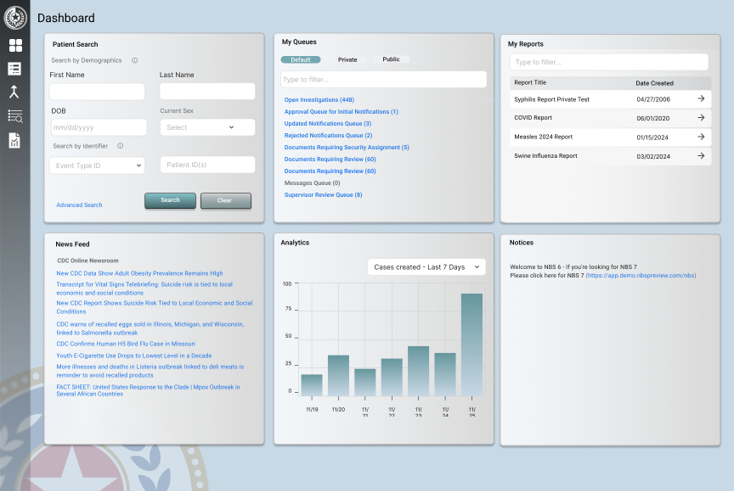734x491 pixels.
Task: Open the dashboard grid icon in sidebar
Action: [15, 45]
